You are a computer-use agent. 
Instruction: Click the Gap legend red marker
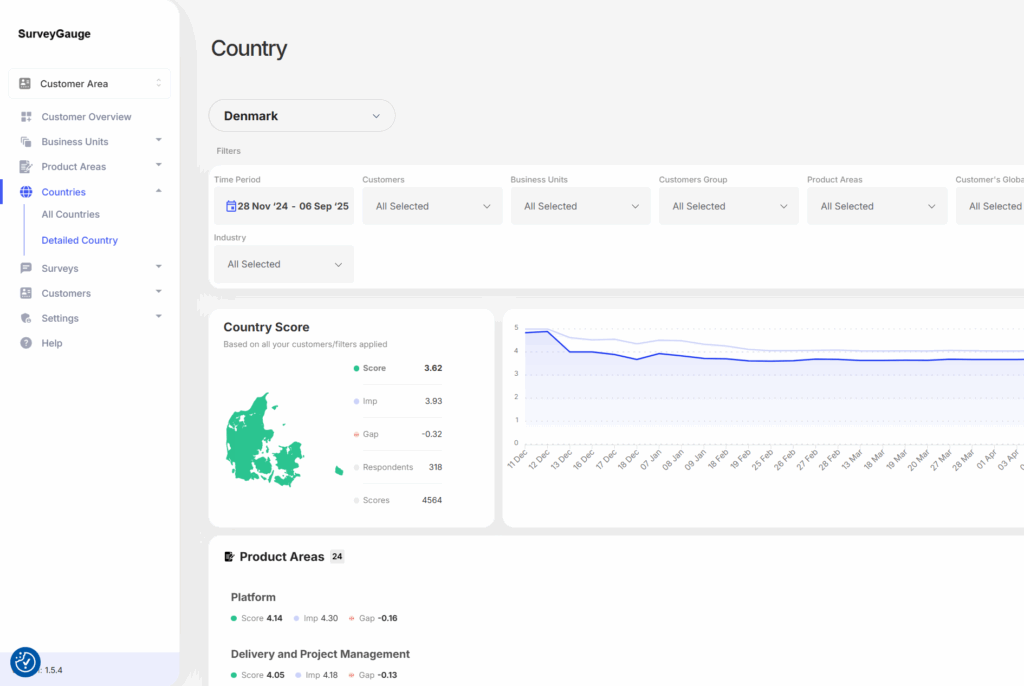(357, 434)
